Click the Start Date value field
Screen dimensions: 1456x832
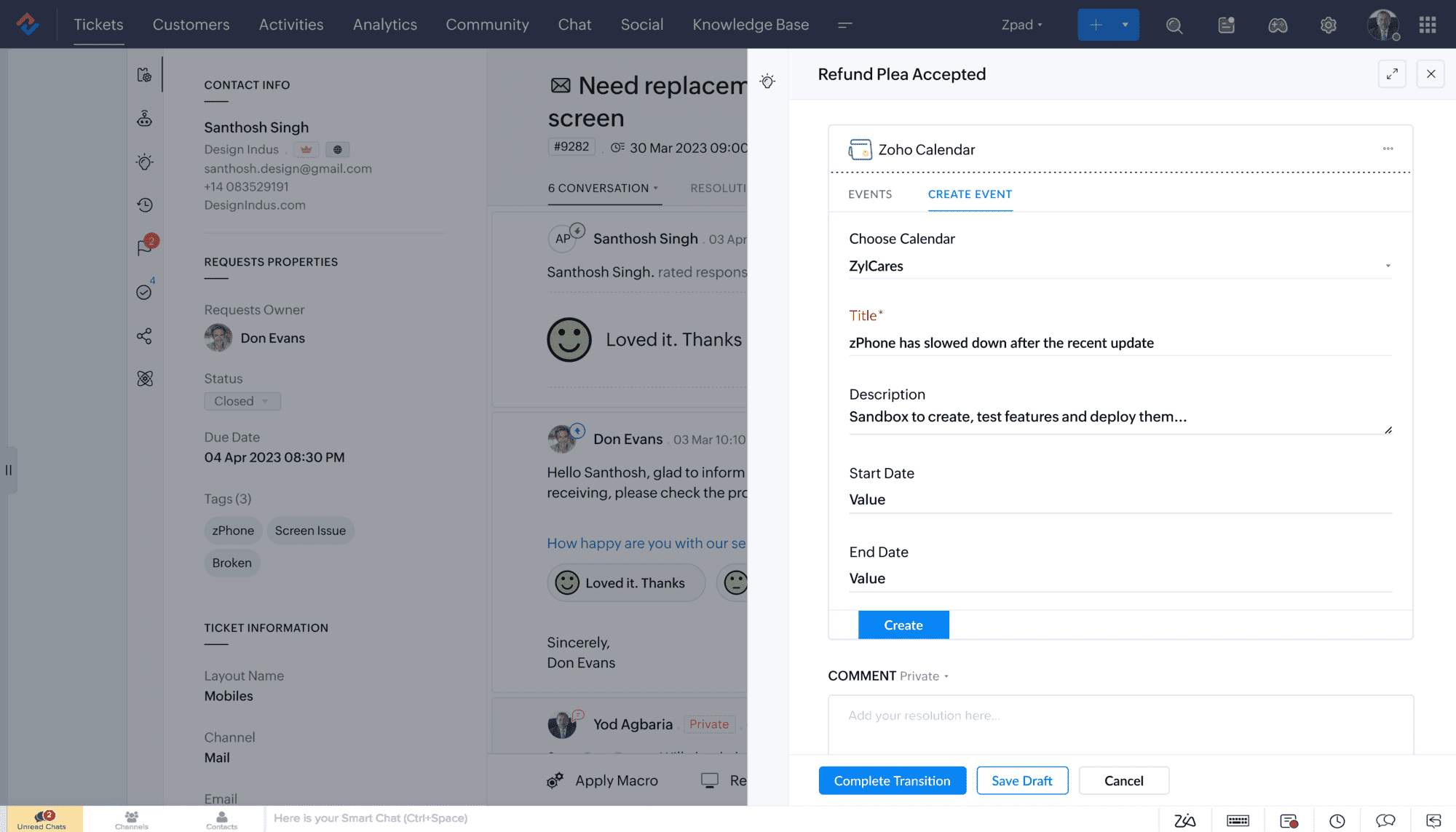tap(1119, 500)
